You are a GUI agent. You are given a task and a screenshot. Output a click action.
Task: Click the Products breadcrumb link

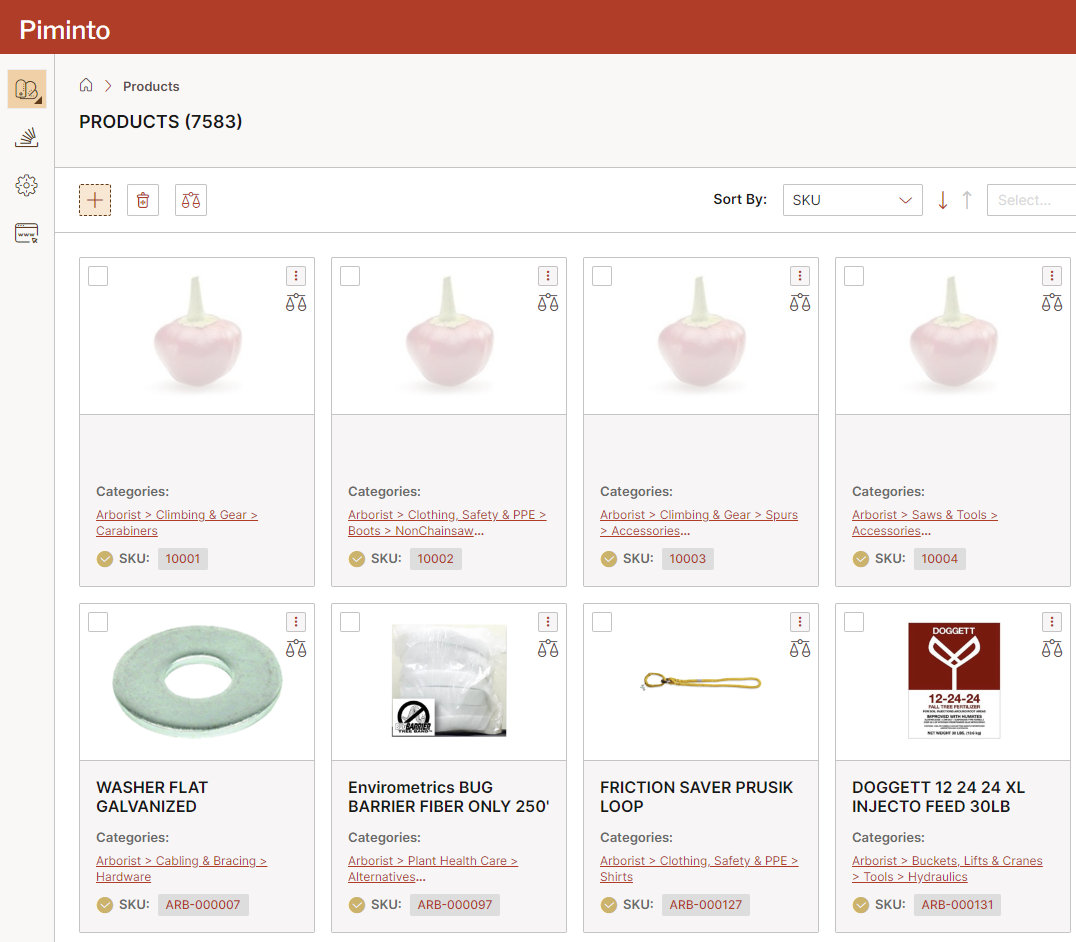point(151,86)
